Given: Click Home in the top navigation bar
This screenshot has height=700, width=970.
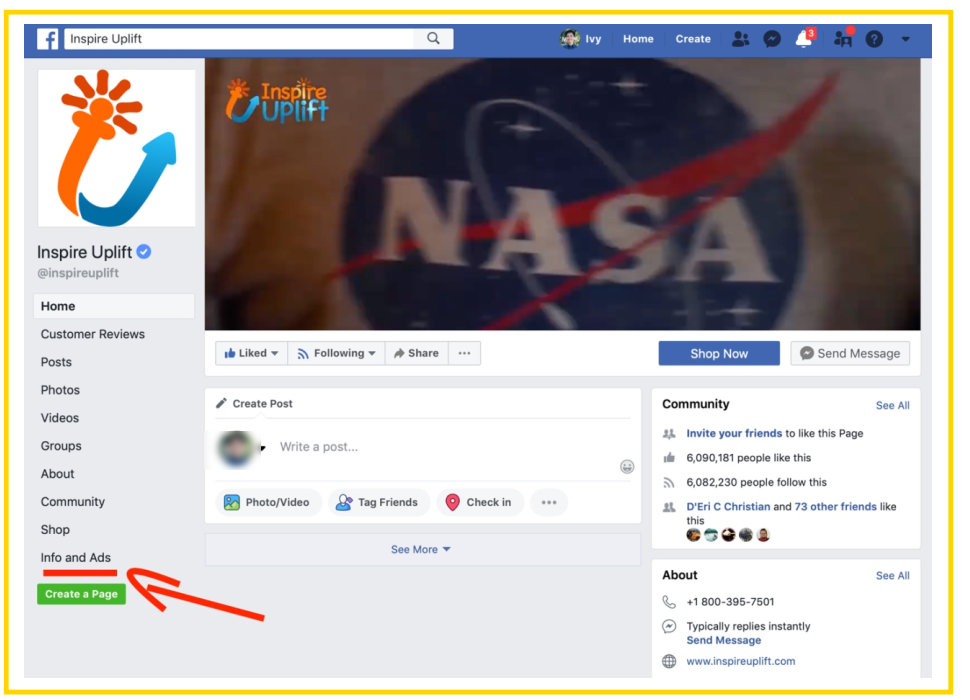Looking at the screenshot, I should tap(638, 39).
